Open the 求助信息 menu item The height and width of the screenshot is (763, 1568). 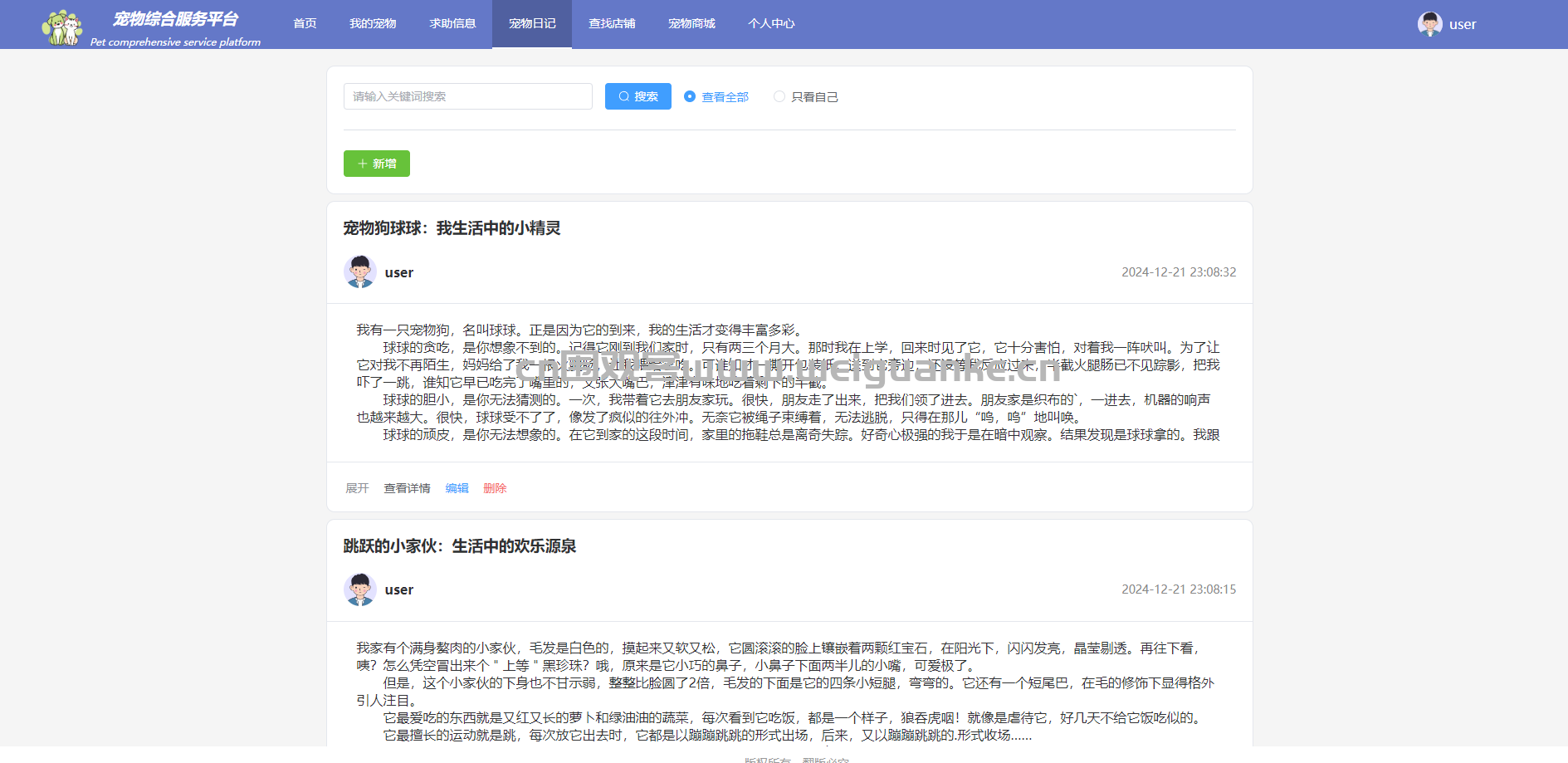[452, 24]
